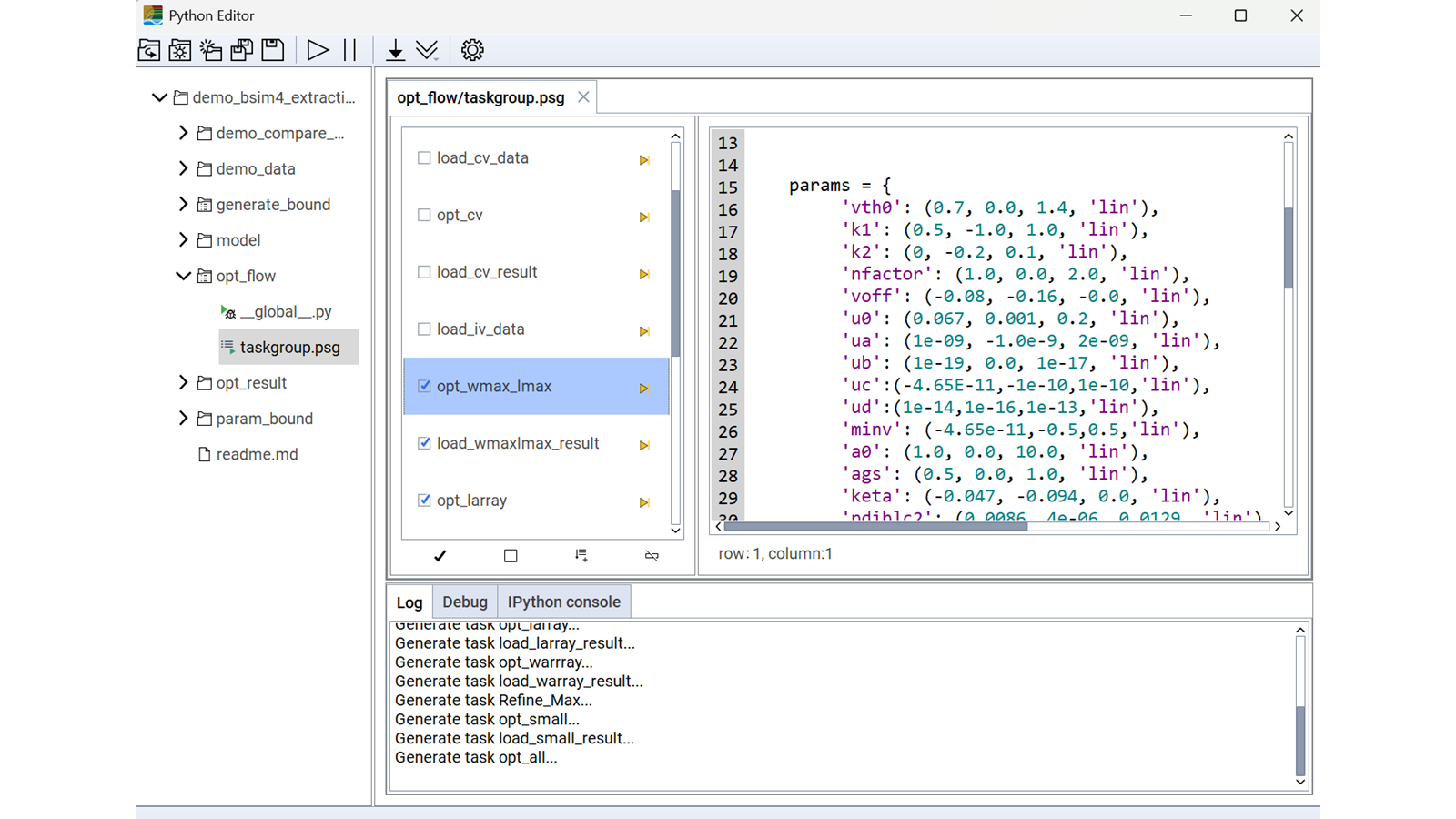Image resolution: width=1456 pixels, height=819 pixels.
Task: Deselect all tasks with the empty square icon
Action: pos(511,555)
